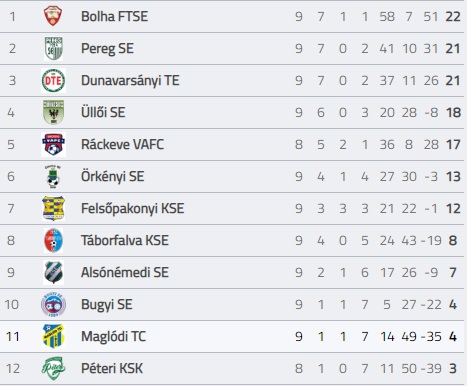Click the Bolha FTSE club crest
The width and height of the screenshot is (467, 386).
point(53,16)
